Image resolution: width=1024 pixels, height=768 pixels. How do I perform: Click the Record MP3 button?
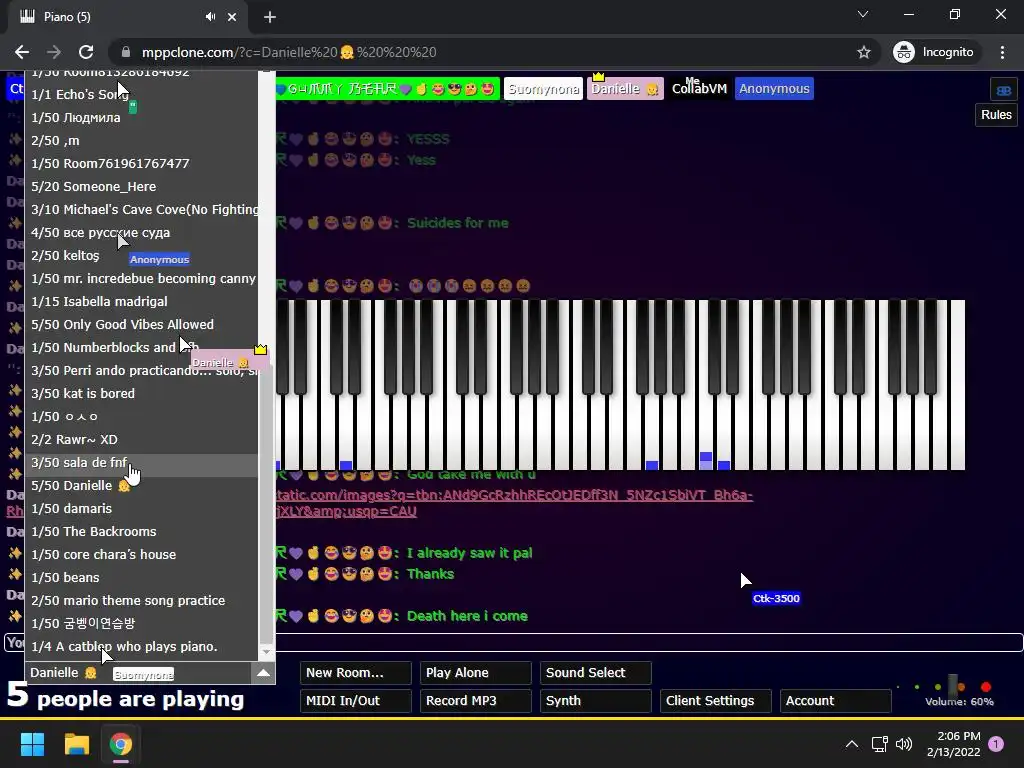475,701
